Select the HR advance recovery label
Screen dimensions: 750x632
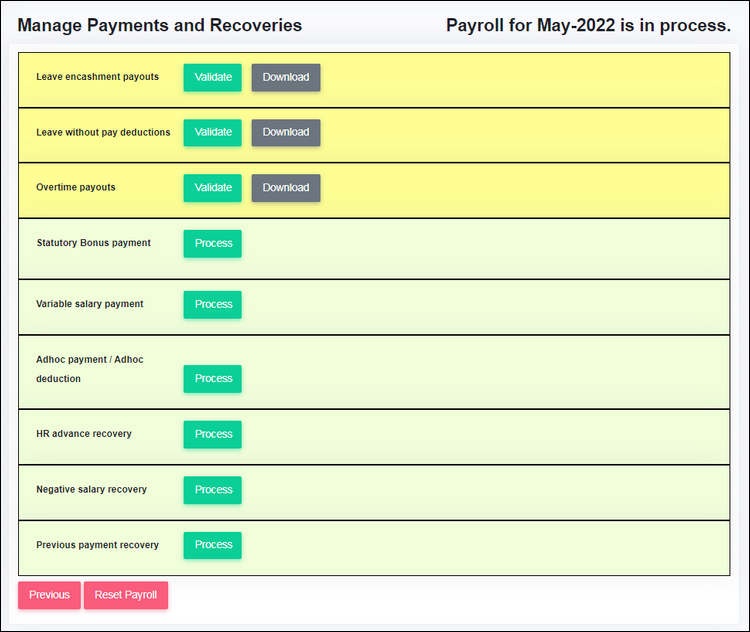point(84,433)
